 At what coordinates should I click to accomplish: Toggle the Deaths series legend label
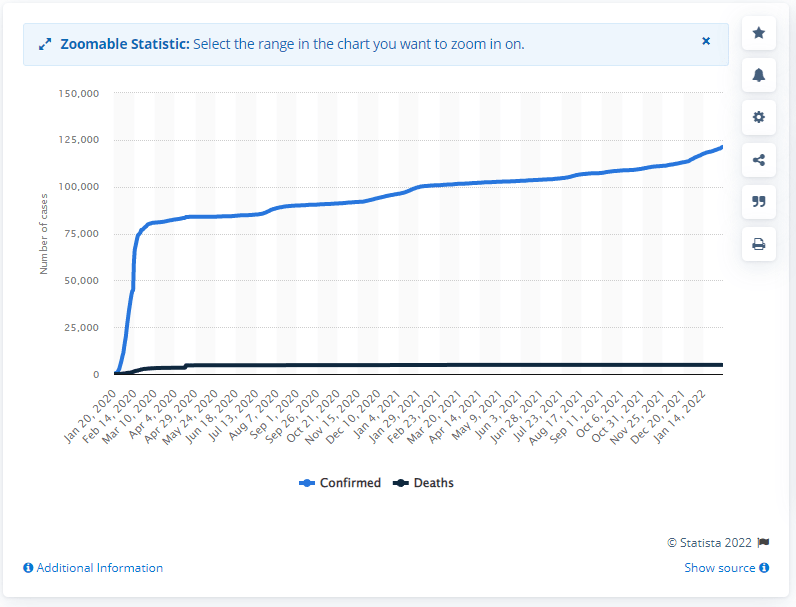coord(432,483)
